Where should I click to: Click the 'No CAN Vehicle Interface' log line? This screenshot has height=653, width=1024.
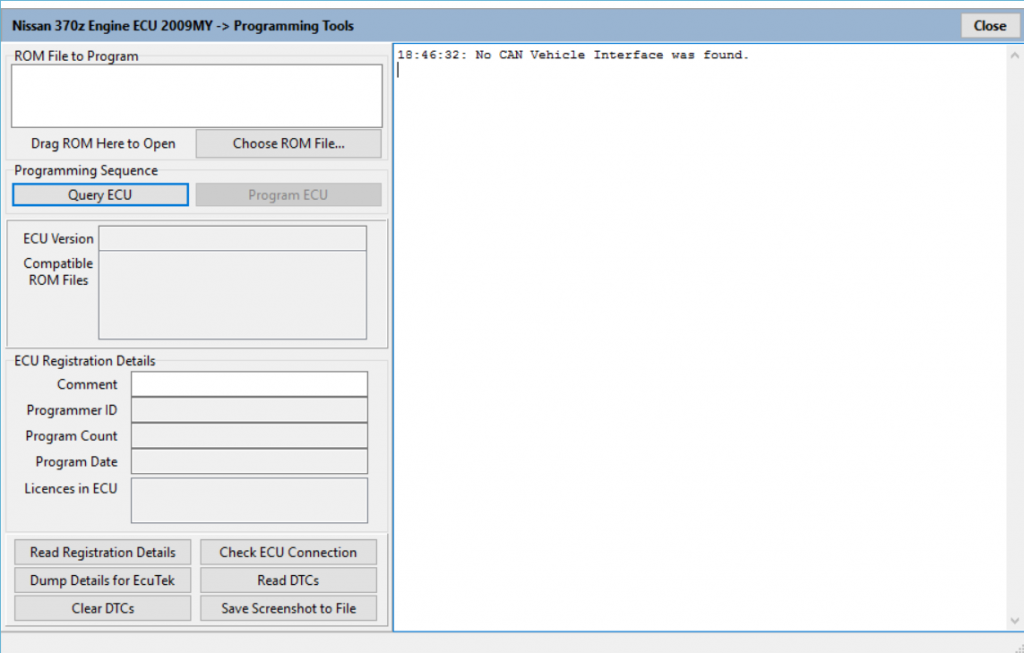point(572,55)
